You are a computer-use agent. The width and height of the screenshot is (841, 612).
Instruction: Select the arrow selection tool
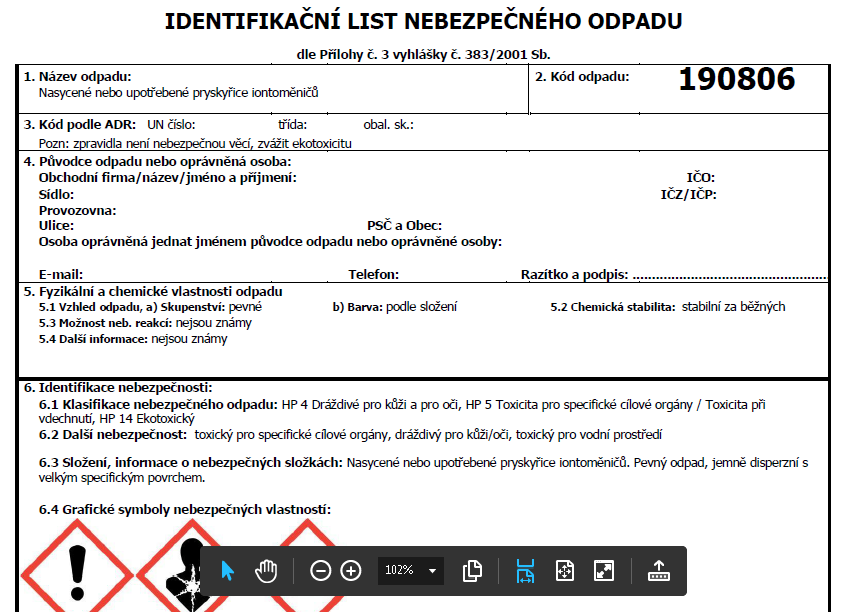coord(227,571)
